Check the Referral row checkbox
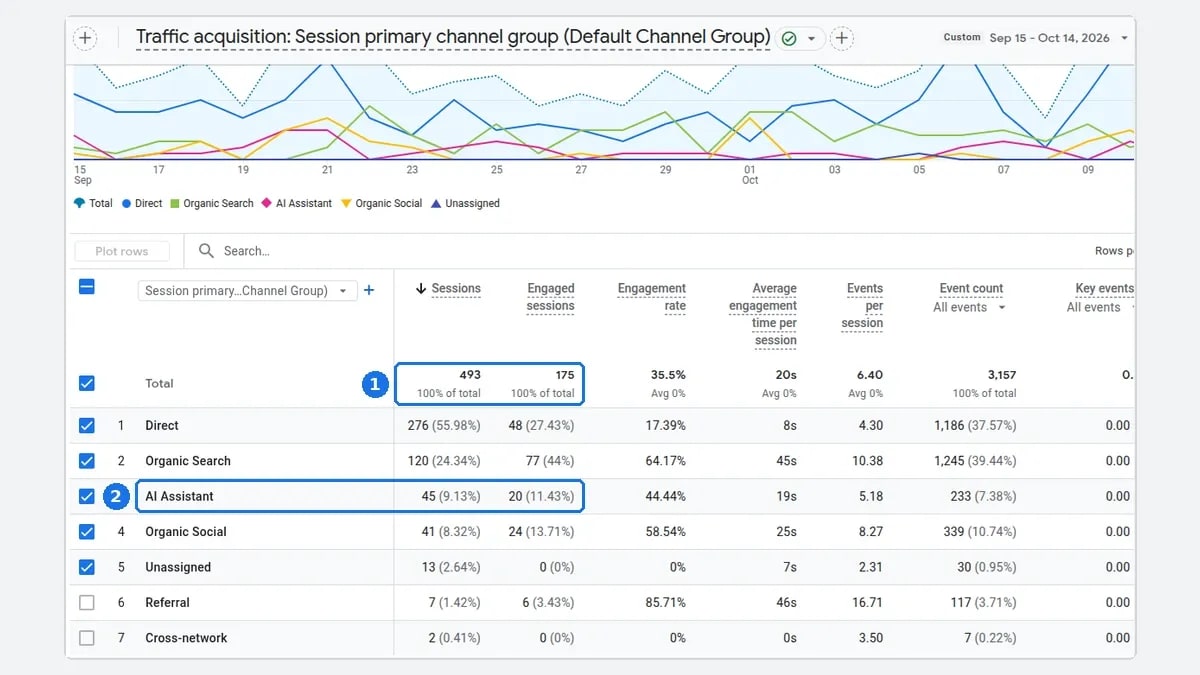 click(x=87, y=603)
